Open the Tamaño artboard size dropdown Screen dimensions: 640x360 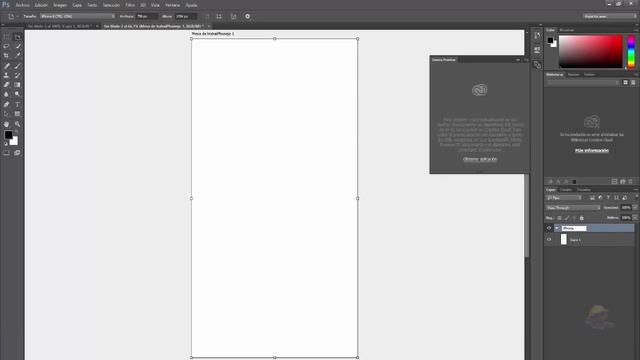click(x=78, y=16)
